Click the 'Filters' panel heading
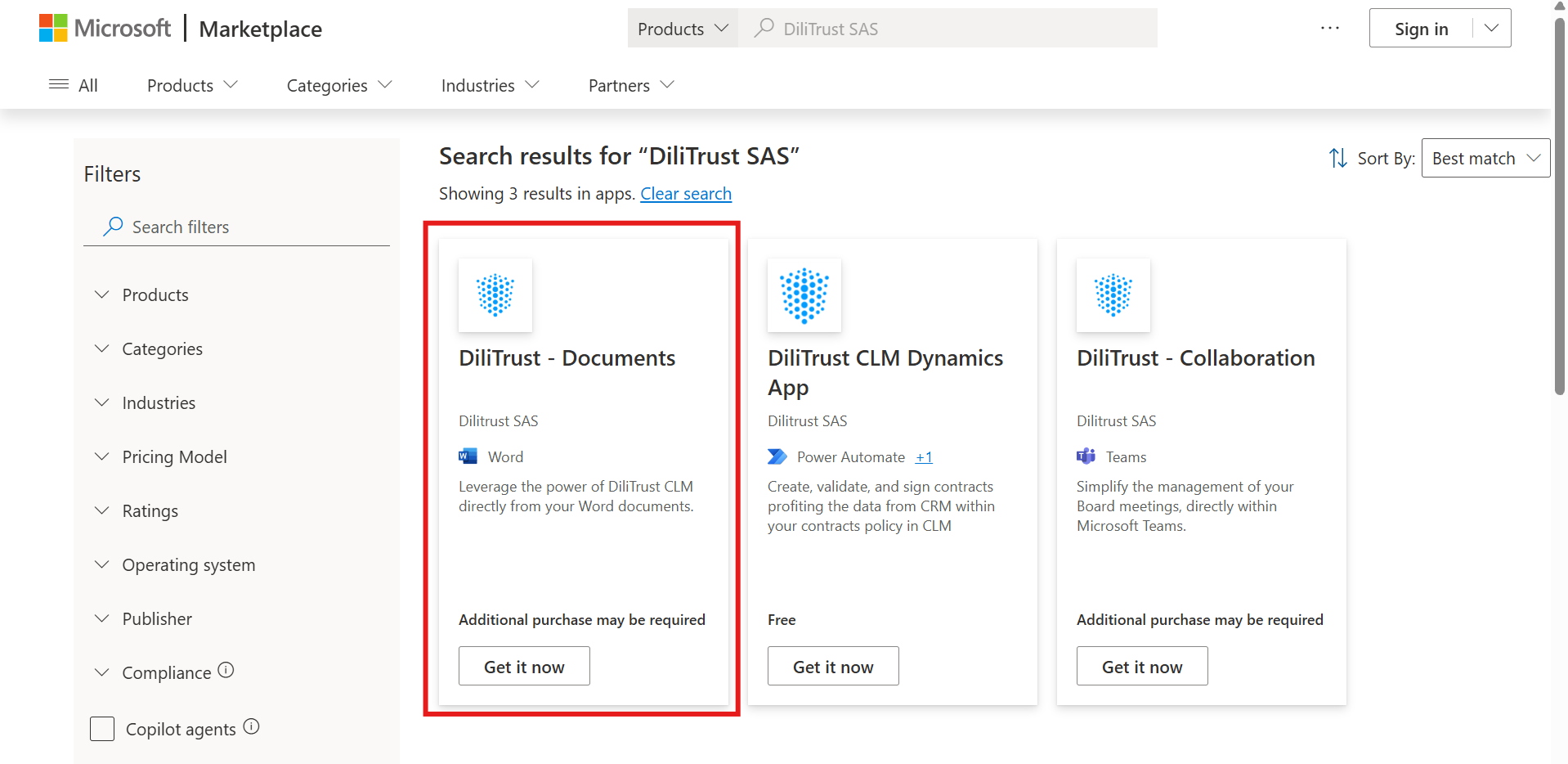Image resolution: width=1568 pixels, height=764 pixels. click(x=112, y=173)
